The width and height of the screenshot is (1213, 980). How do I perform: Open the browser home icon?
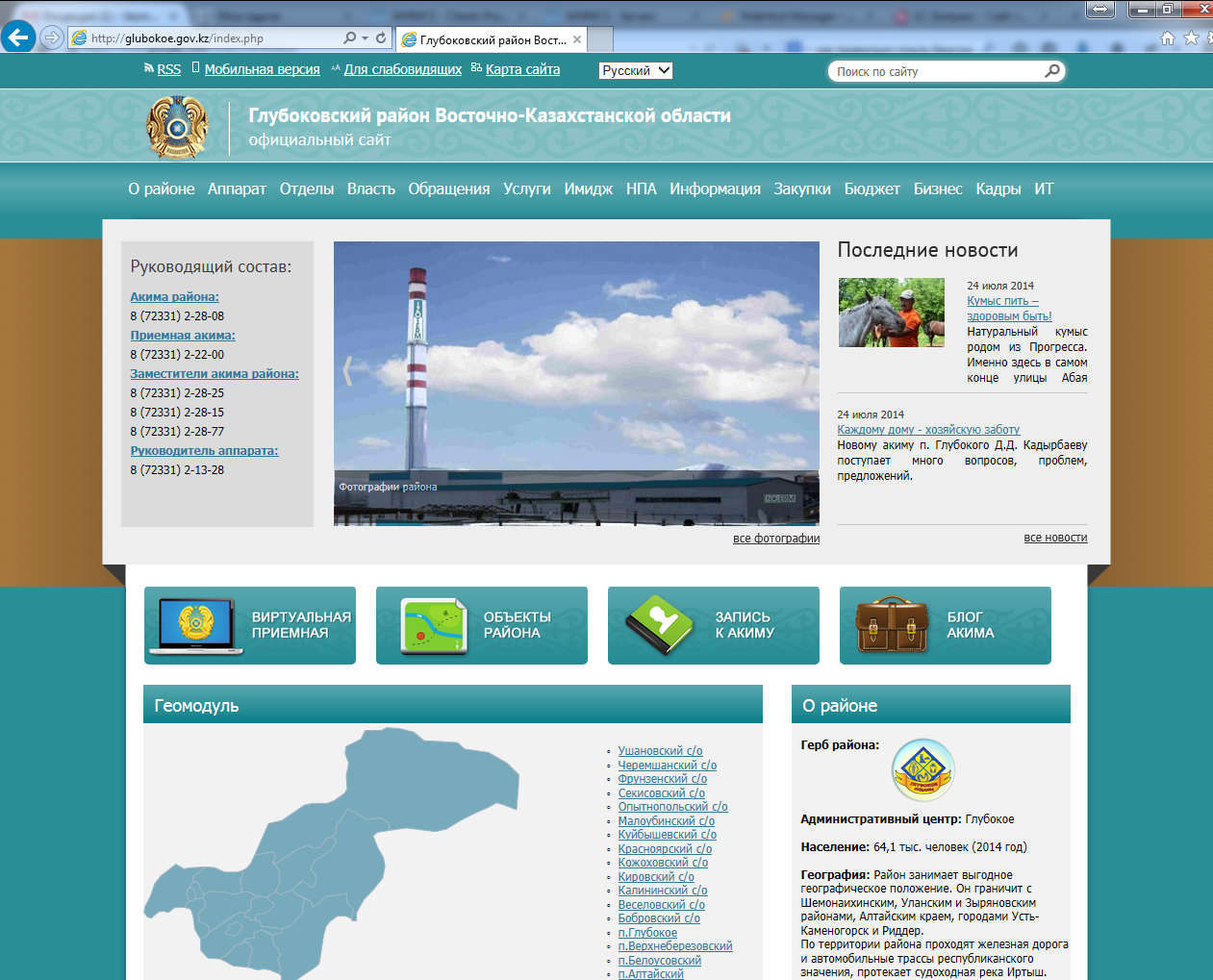1168,38
